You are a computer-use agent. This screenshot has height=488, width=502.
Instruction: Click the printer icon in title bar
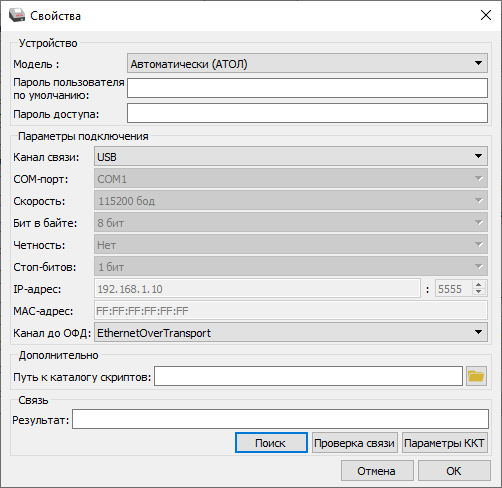(17, 15)
